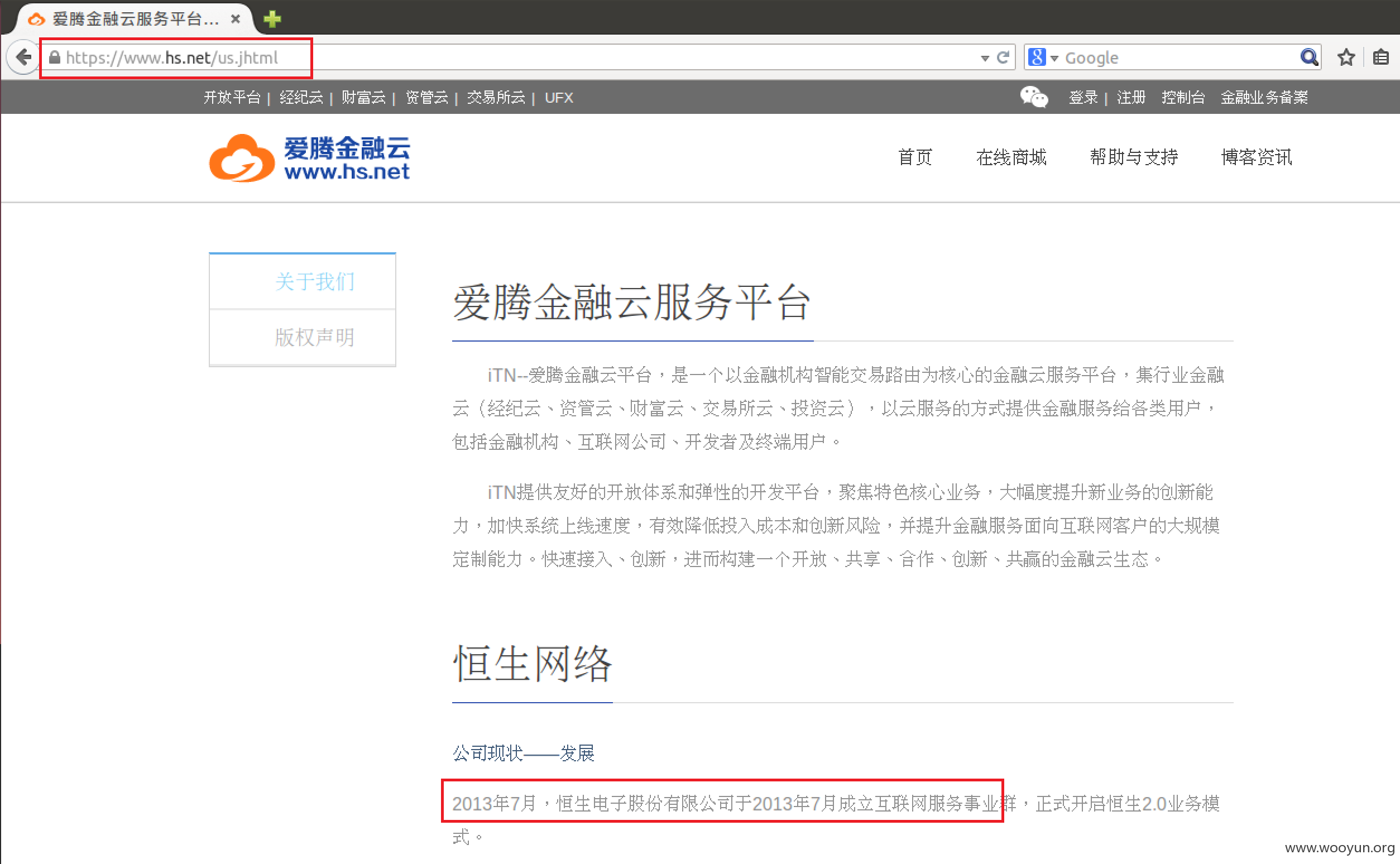The image size is (1400, 864).
Task: Click the 登录 login link
Action: 1083,98
